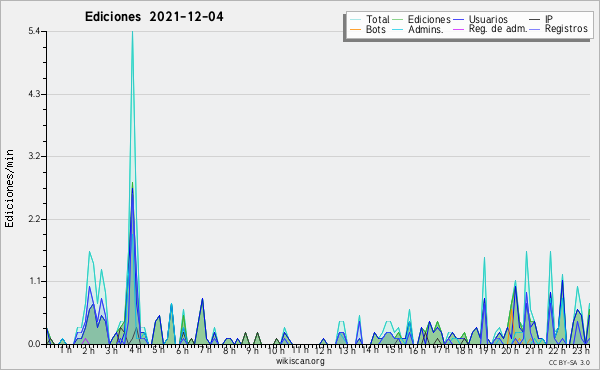
Task: Click the '12 h' x-axis label
Action: (323, 350)
